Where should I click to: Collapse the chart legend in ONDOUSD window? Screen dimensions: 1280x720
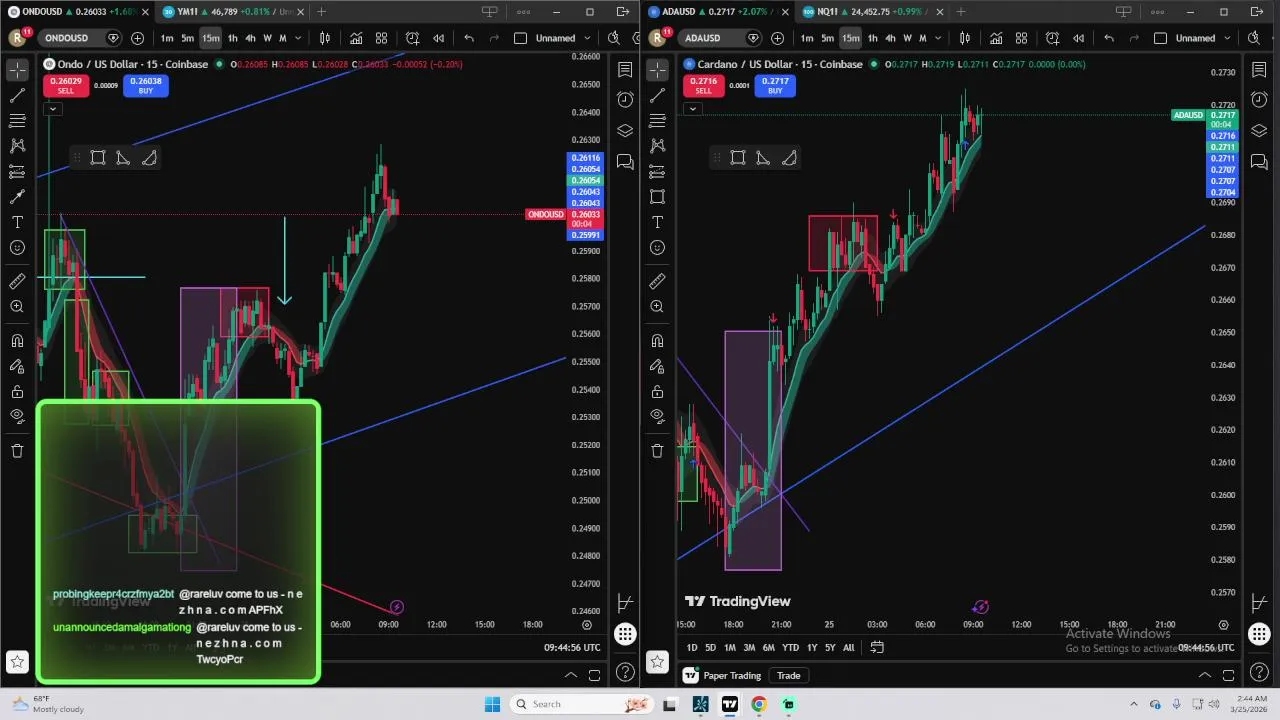tap(52, 108)
